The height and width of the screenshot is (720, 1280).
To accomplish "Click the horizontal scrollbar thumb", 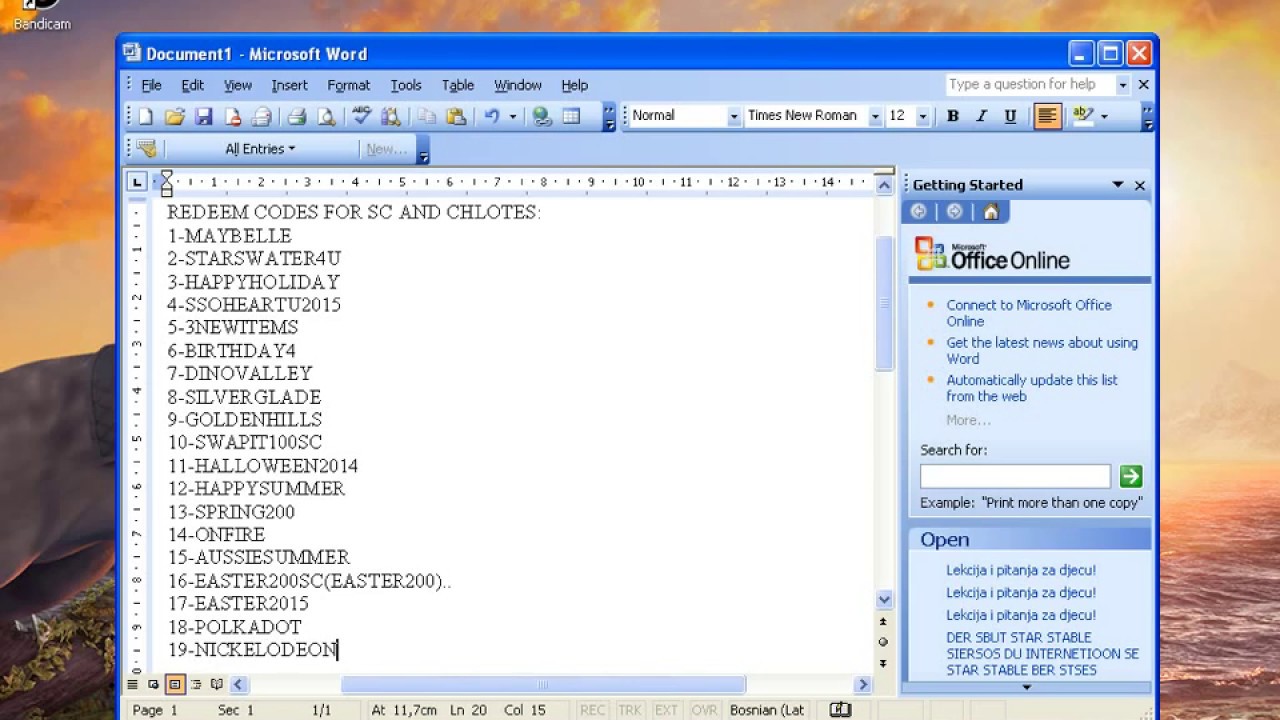I will click(x=543, y=685).
